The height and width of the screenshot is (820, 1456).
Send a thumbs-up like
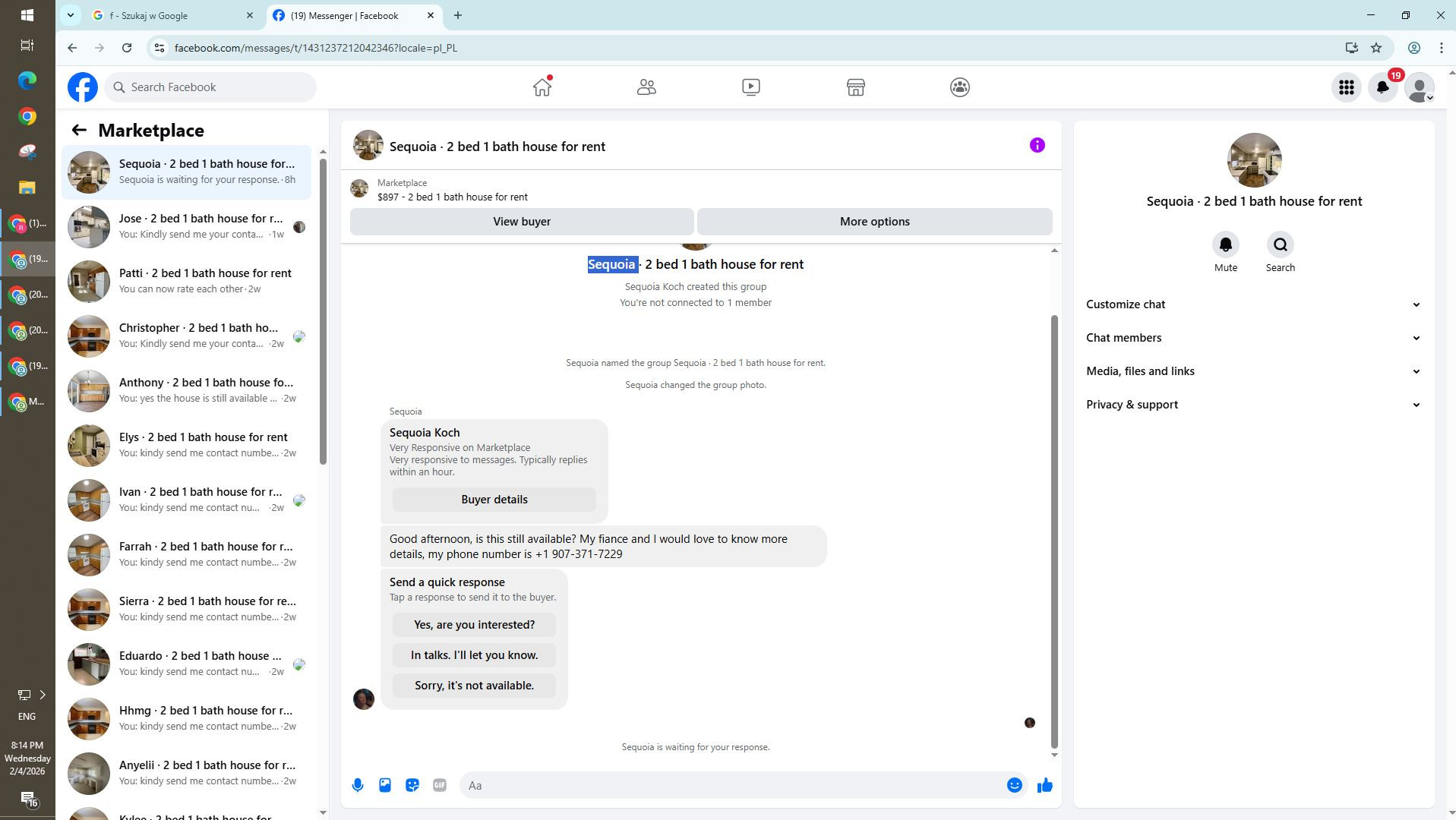click(1045, 785)
